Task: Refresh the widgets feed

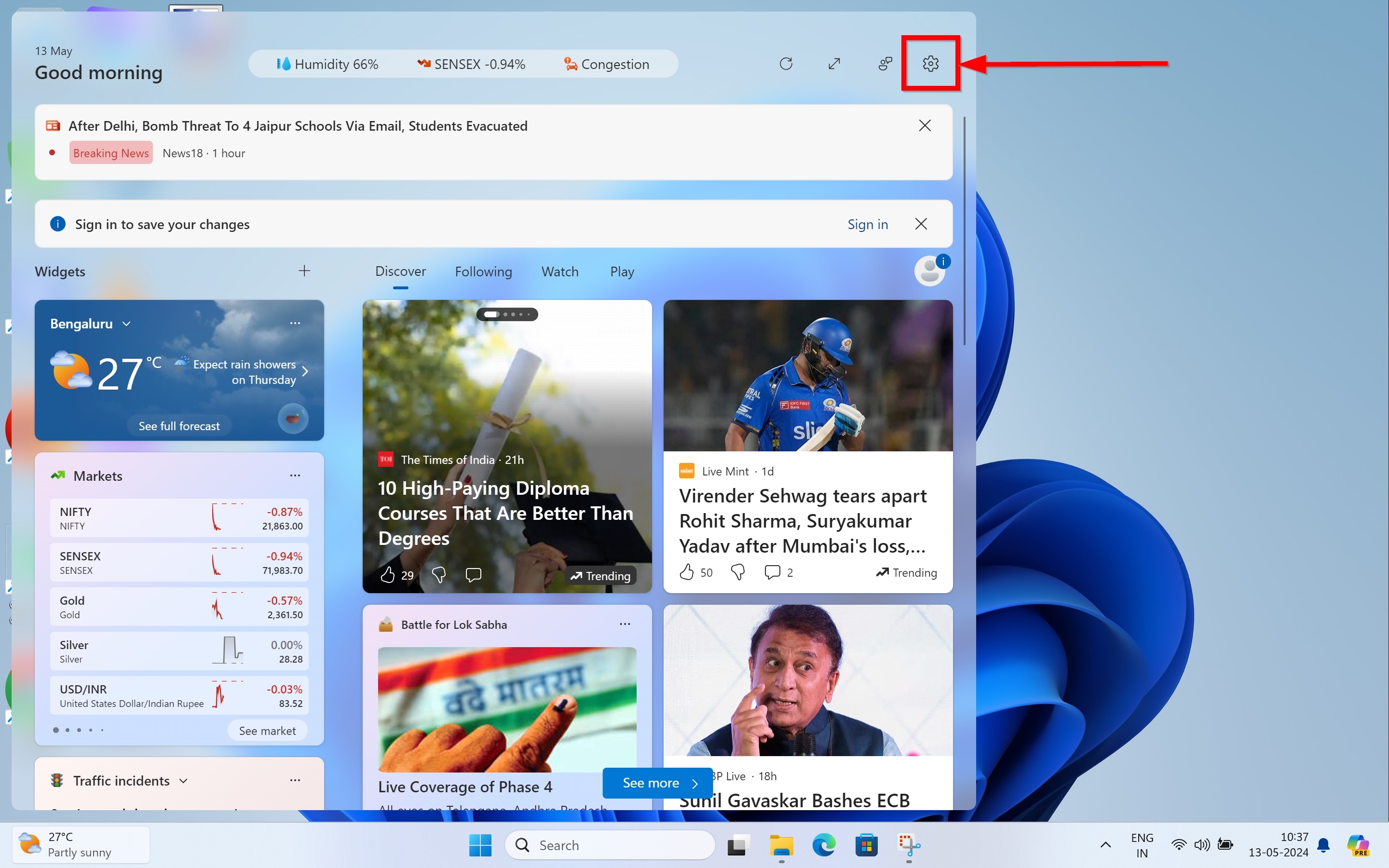Action: [786, 63]
